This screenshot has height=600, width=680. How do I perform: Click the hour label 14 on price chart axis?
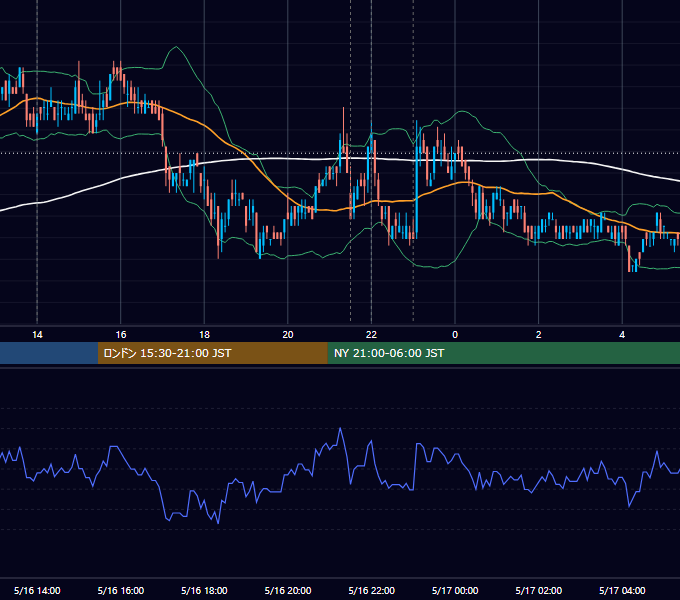pos(37,335)
